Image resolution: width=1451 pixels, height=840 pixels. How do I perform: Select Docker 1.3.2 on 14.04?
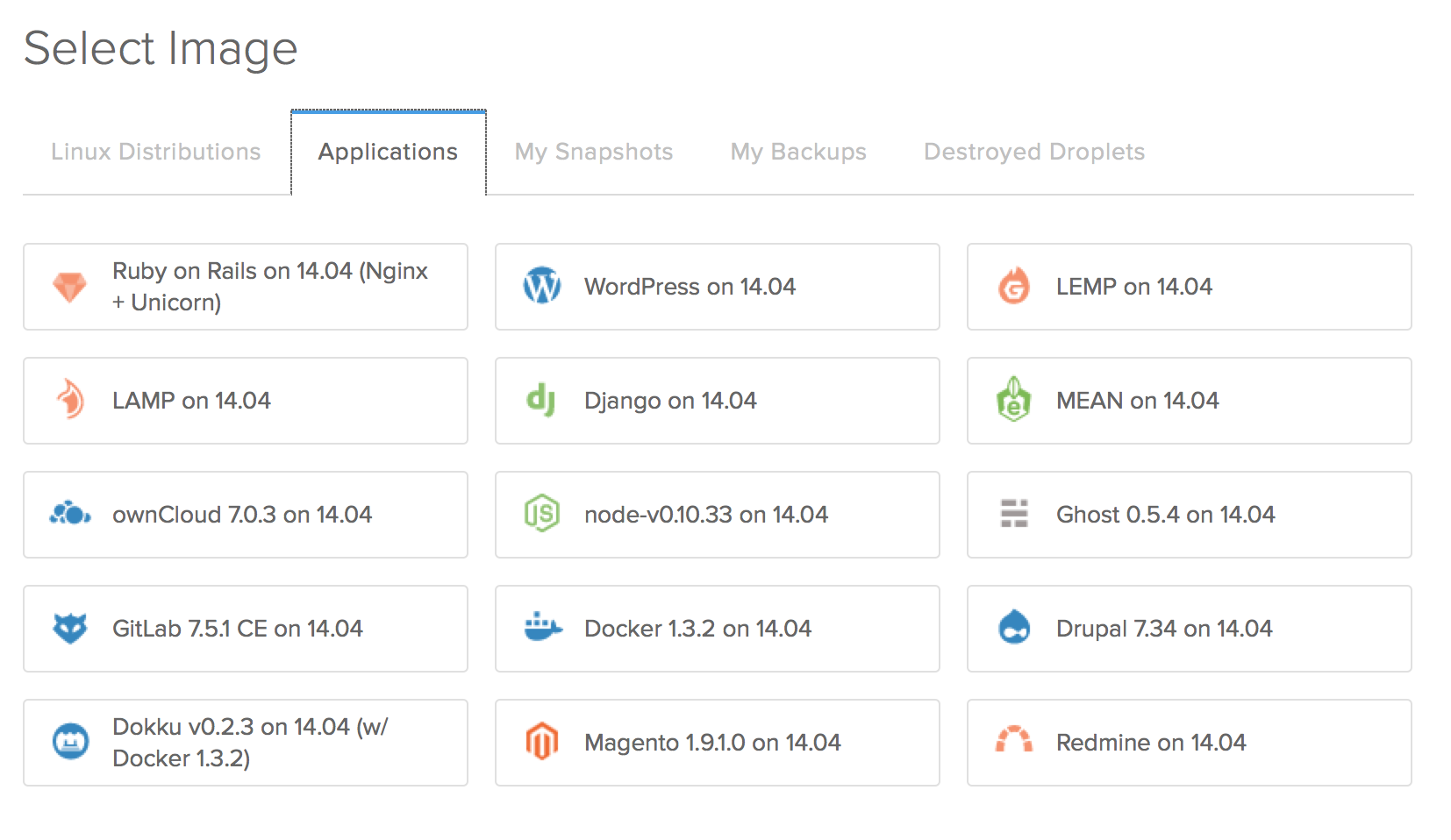click(x=718, y=629)
